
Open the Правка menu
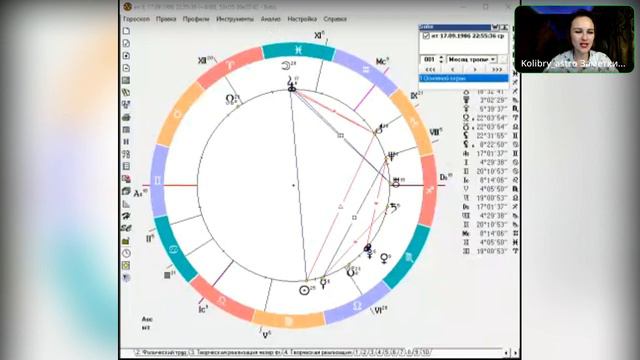[x=166, y=19]
